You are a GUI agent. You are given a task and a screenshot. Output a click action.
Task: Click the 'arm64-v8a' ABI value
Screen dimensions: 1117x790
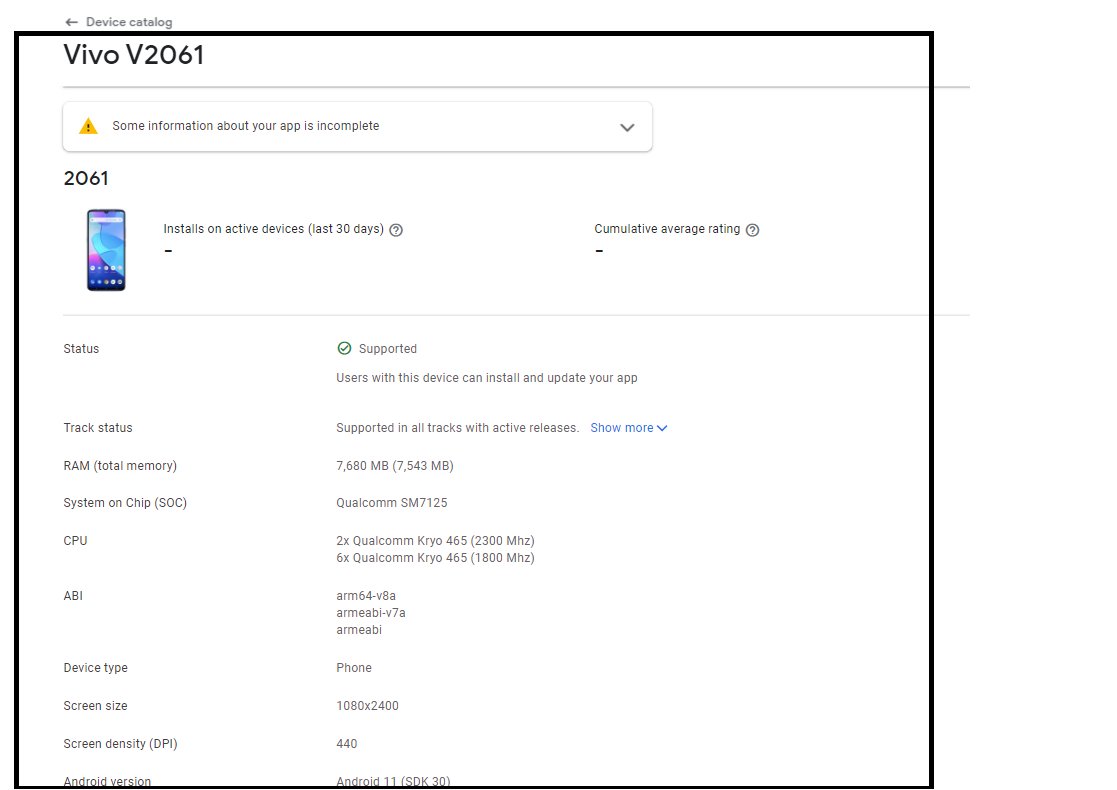click(x=366, y=596)
